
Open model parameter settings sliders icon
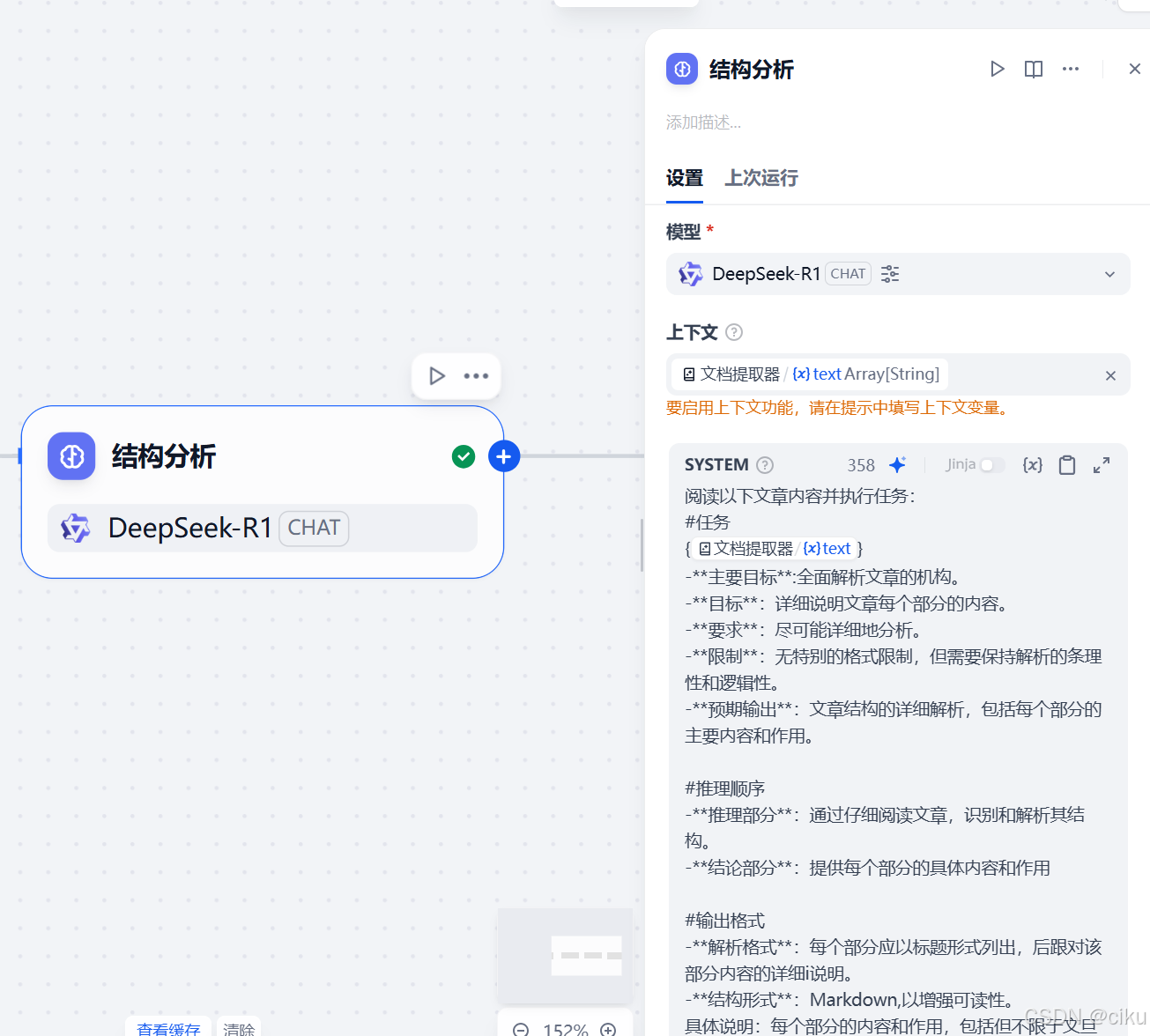(889, 274)
